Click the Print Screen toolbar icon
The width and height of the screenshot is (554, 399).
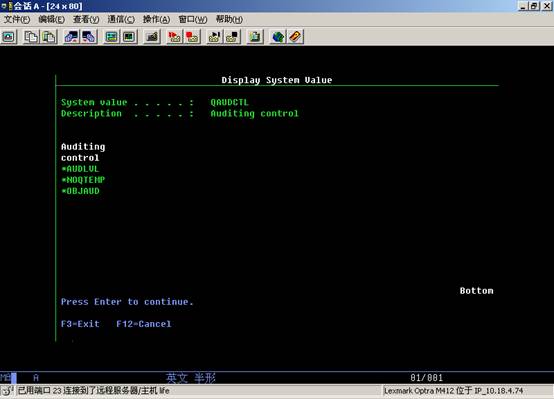[x=8, y=37]
